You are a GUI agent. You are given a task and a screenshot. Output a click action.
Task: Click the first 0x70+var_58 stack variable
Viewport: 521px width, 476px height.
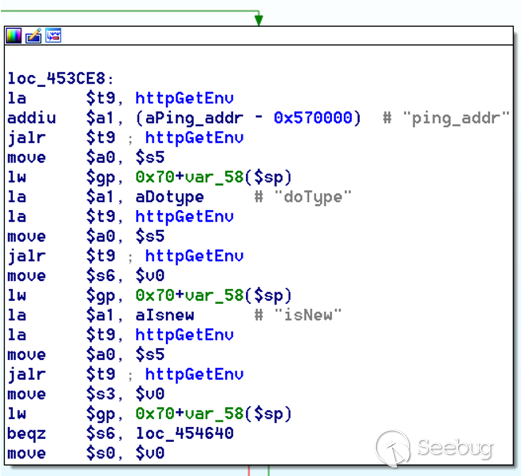(214, 177)
